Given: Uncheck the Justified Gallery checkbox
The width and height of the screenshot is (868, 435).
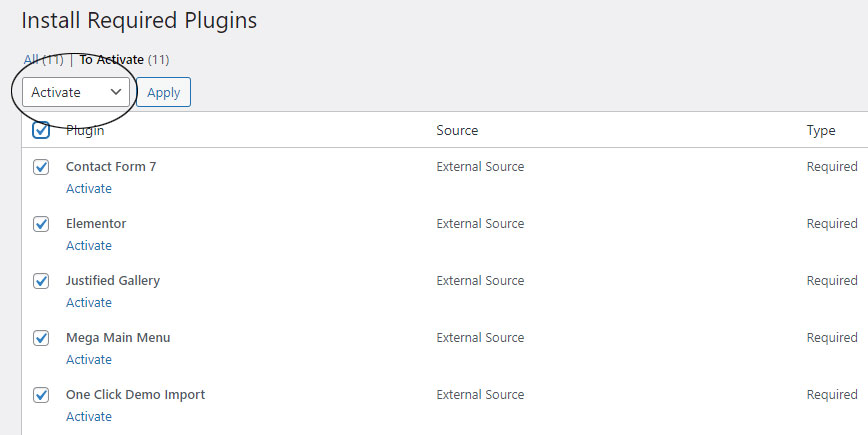Looking at the screenshot, I should 41,281.
